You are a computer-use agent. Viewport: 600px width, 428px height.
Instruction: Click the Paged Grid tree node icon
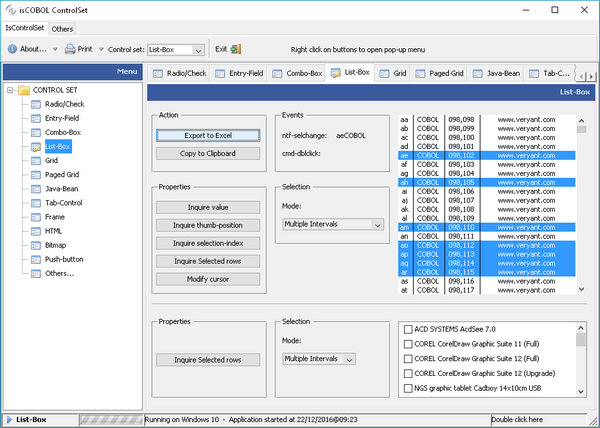(36, 174)
